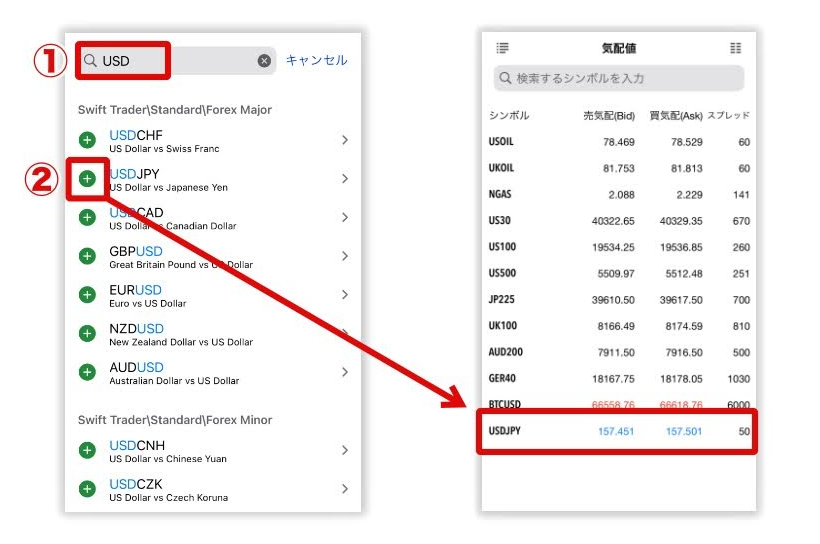The image size is (820, 544).
Task: Open the JP225 quote row
Action: click(x=617, y=299)
